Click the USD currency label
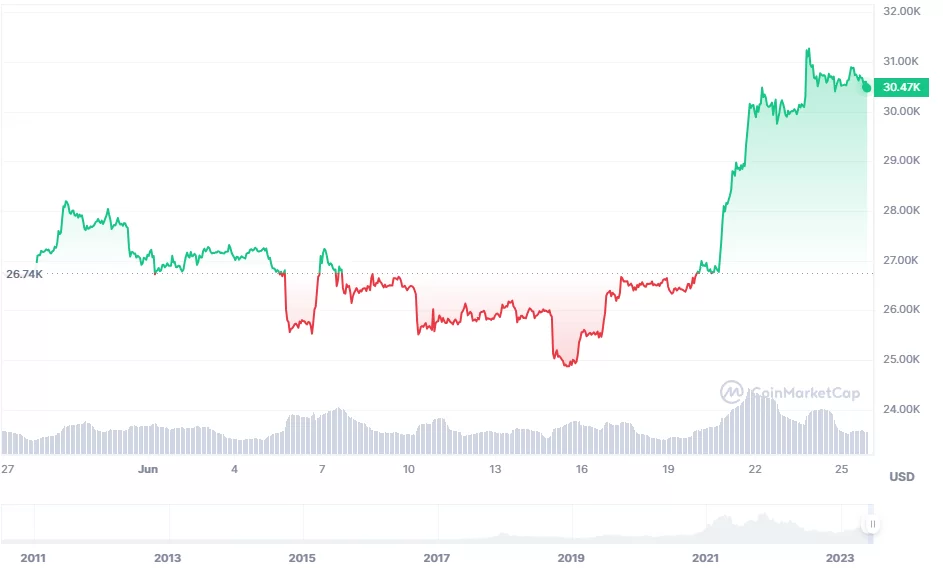Image resolution: width=943 pixels, height=581 pixels. 901,477
